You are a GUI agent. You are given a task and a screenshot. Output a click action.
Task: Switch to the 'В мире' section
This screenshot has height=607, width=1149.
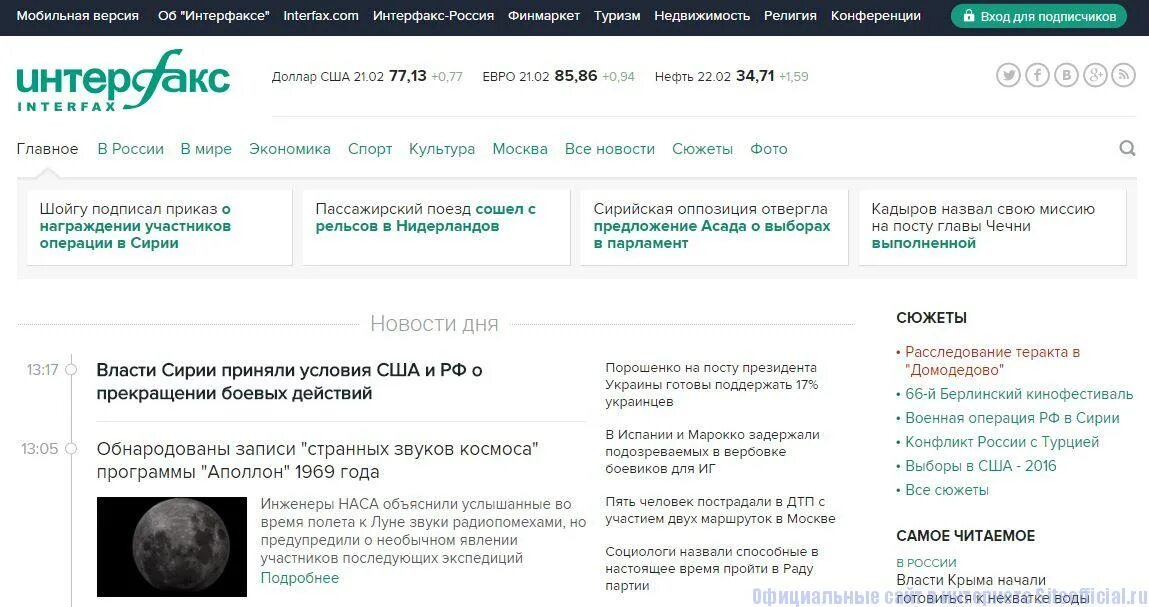(206, 149)
